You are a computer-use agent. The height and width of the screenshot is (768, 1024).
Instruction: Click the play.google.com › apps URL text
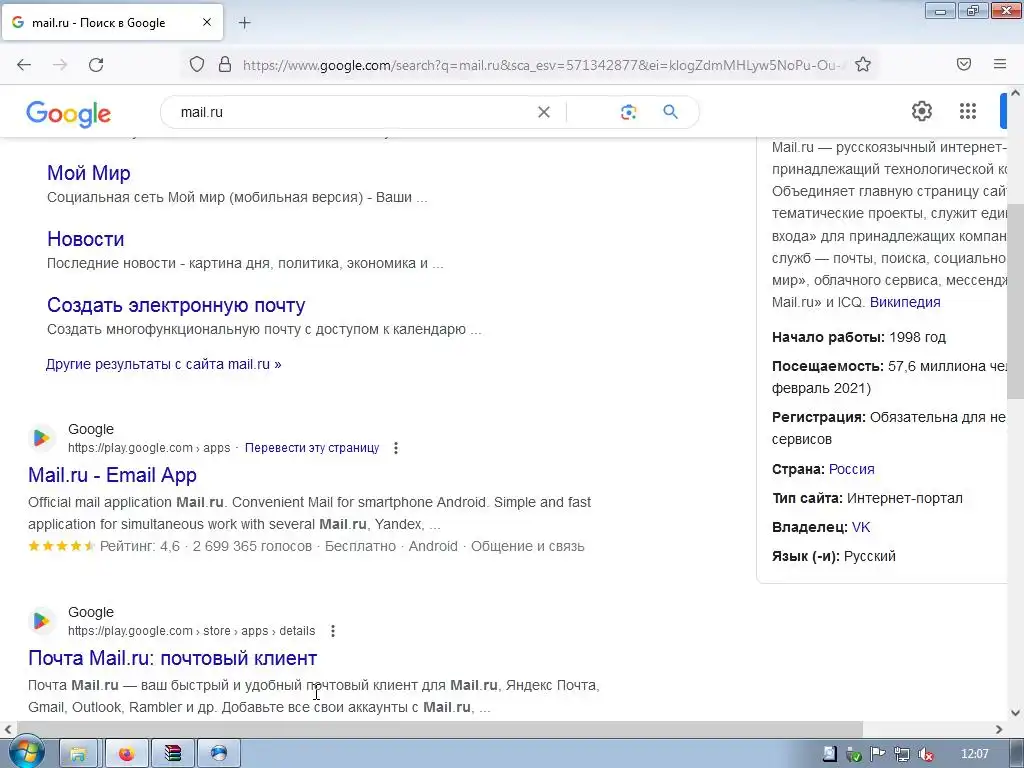click(149, 448)
